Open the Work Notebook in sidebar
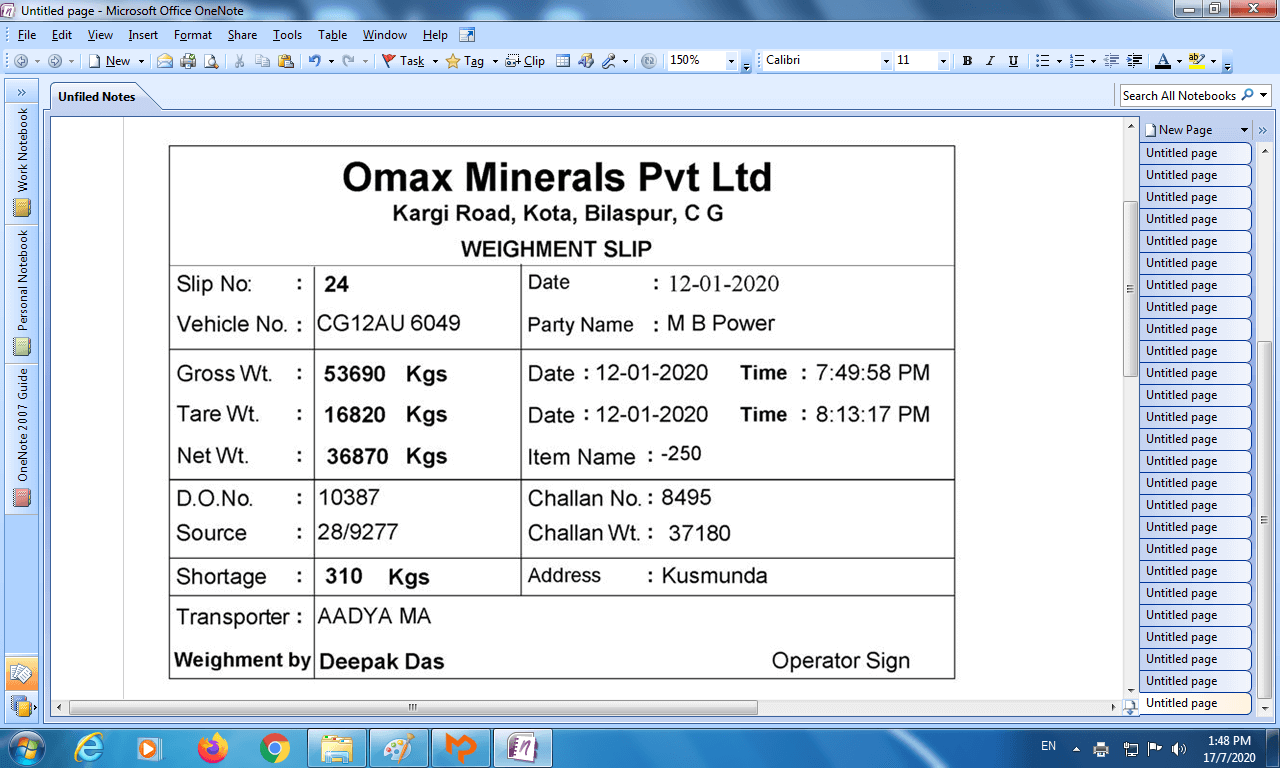 pyautogui.click(x=22, y=162)
